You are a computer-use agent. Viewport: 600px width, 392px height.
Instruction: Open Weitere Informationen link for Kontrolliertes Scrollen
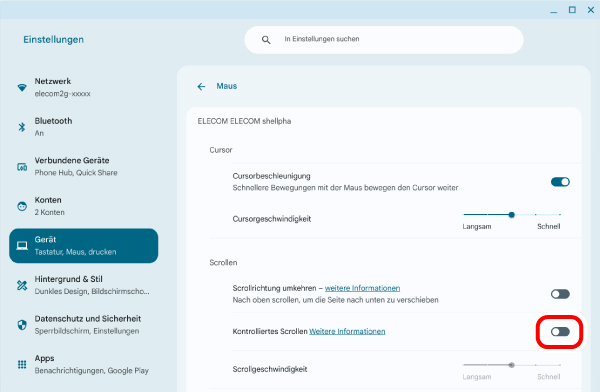(x=347, y=331)
